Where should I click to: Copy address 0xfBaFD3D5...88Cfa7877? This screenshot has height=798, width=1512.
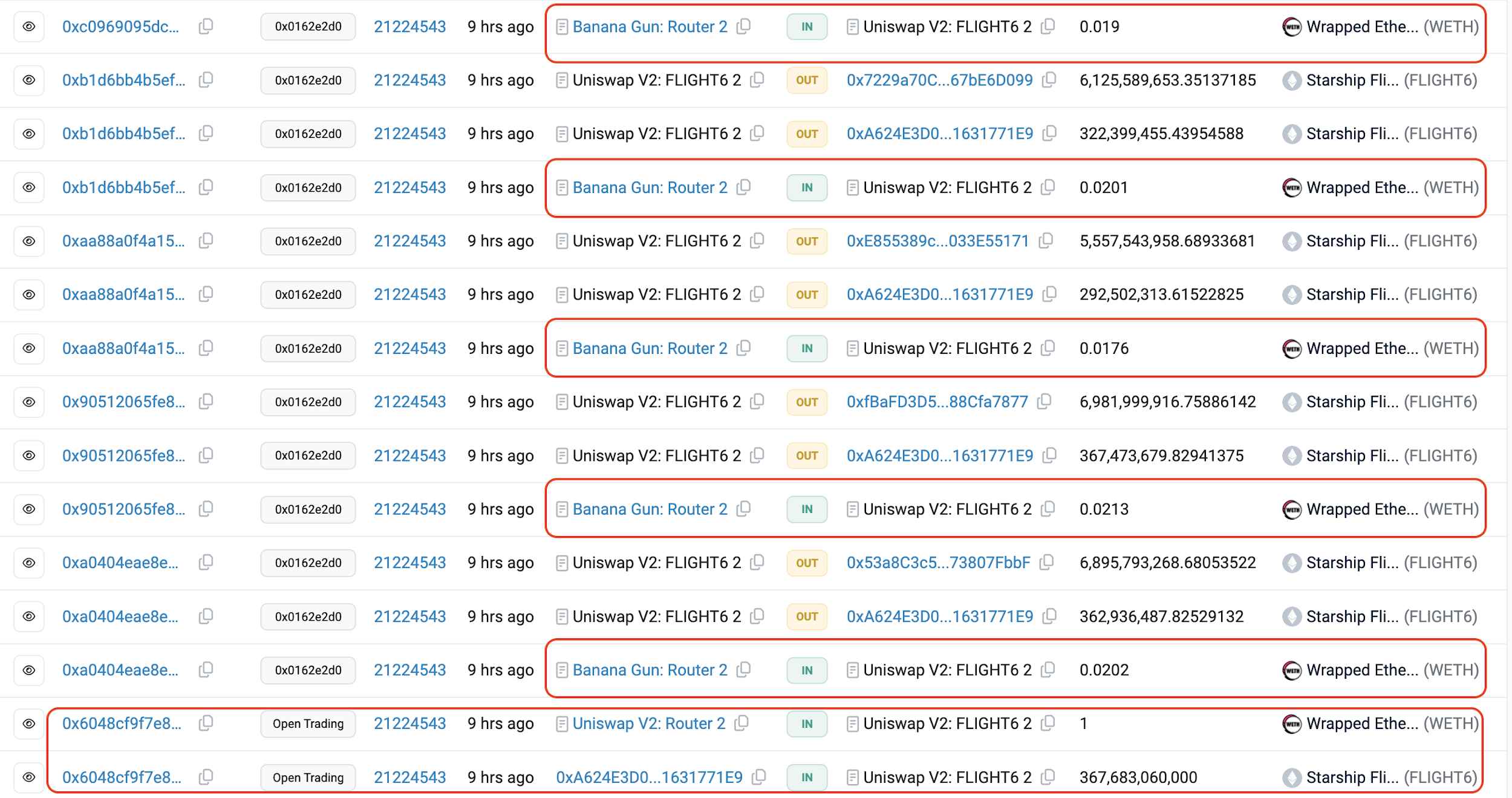(x=1044, y=402)
